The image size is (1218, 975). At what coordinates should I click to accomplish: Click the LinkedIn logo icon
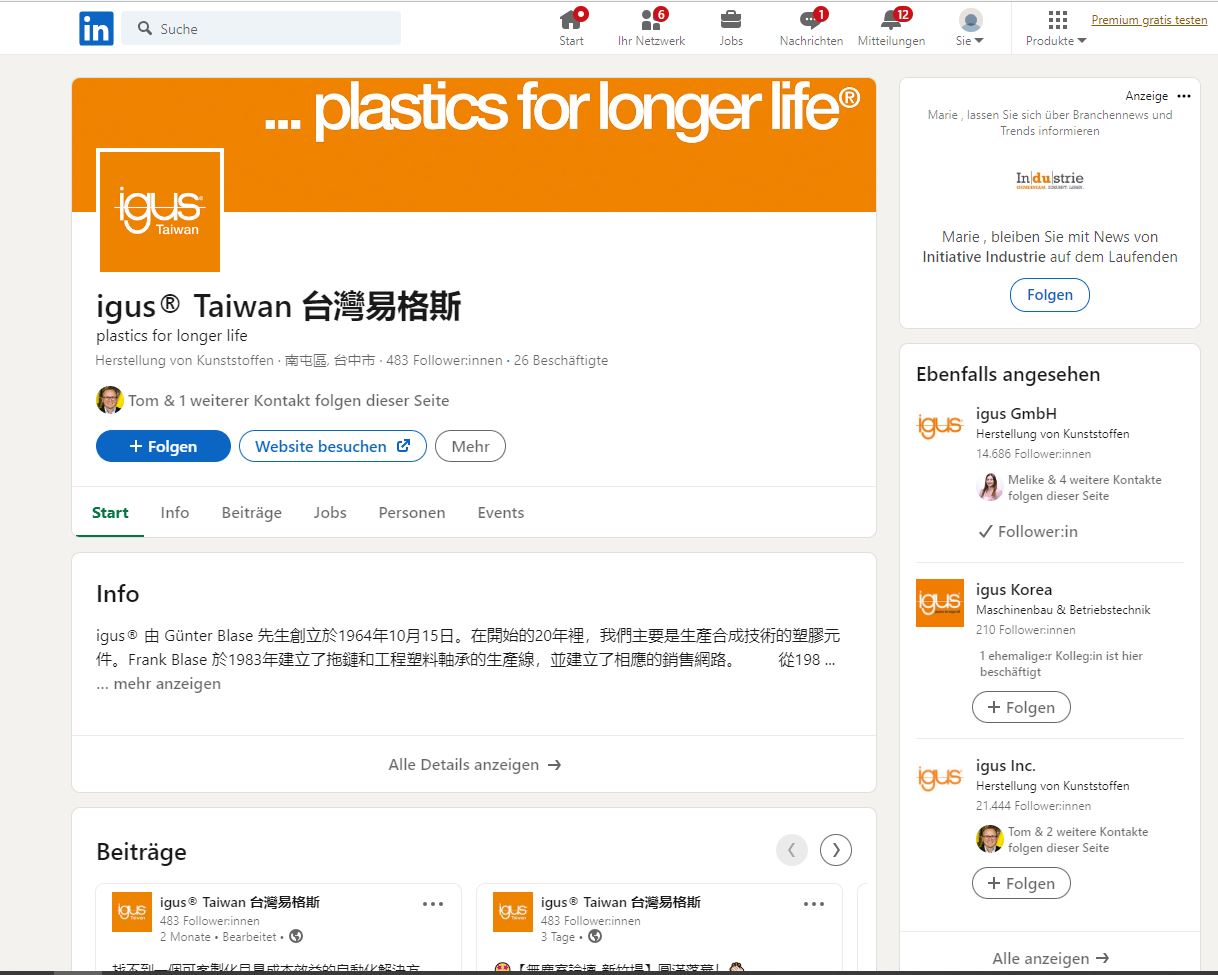click(96, 28)
